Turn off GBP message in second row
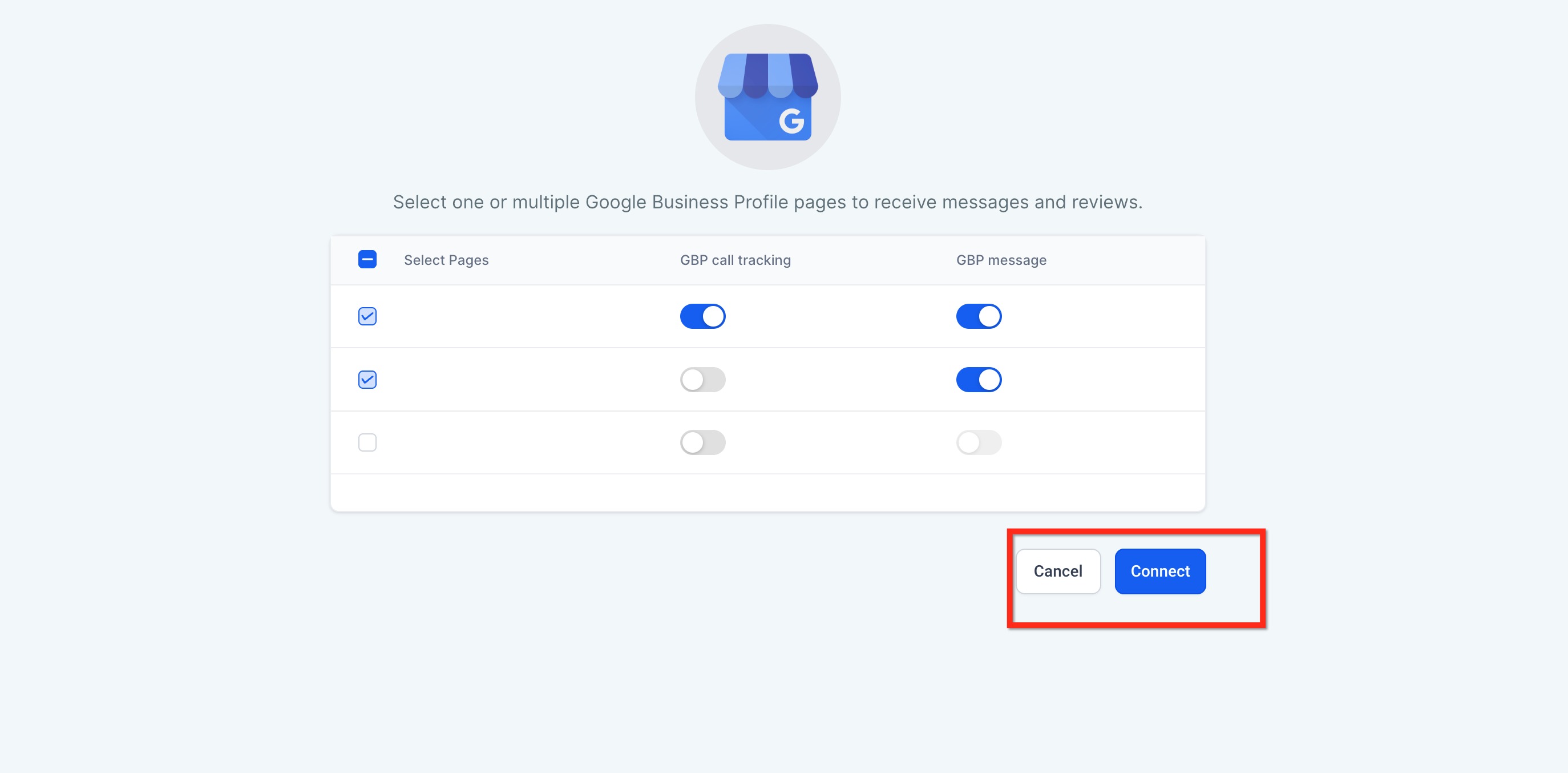The width and height of the screenshot is (1568, 773). (978, 380)
